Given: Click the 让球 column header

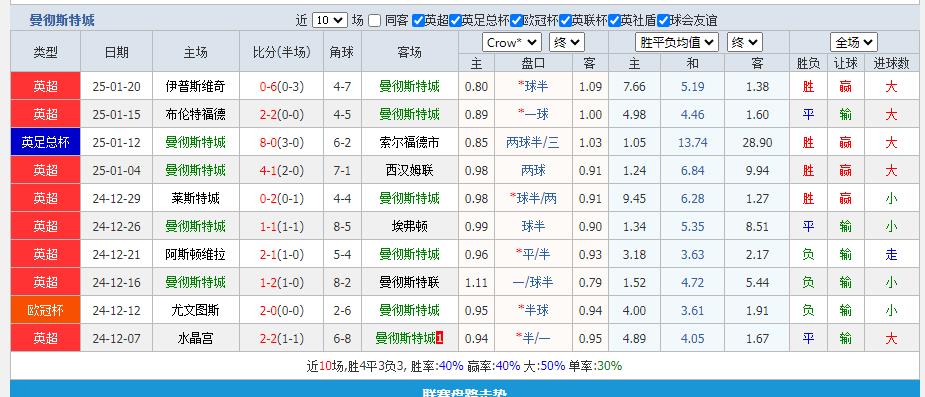Looking at the screenshot, I should pos(845,64).
